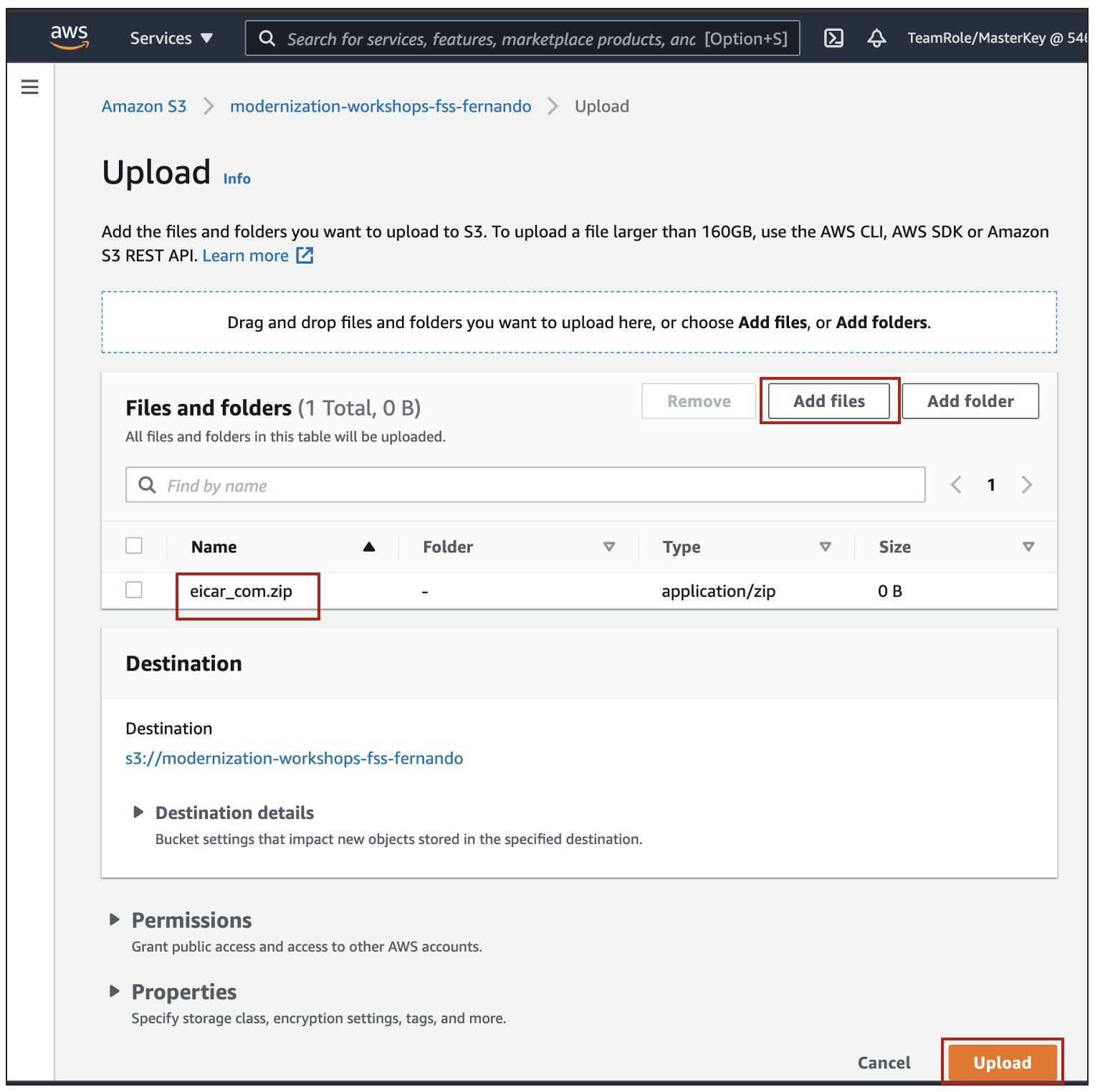1095x1092 pixels.
Task: Click the Size column header label
Action: [895, 547]
